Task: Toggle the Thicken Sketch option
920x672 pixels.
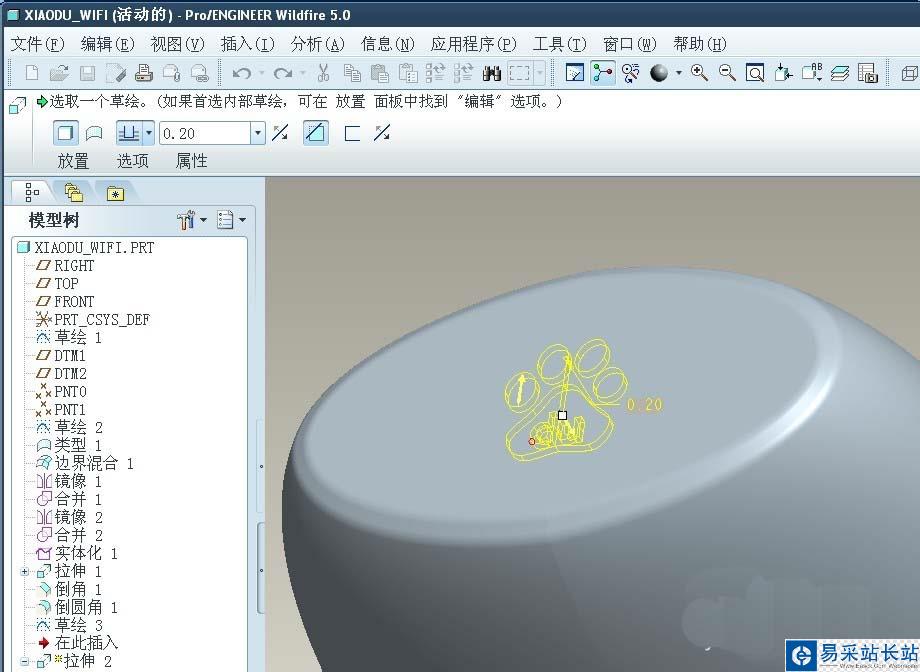Action: click(352, 133)
